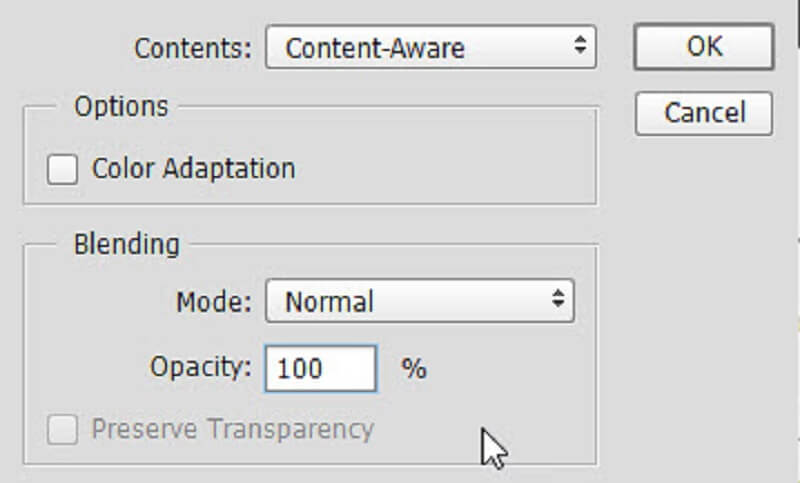Select the Normal text in Mode
800x483 pixels.
(329, 302)
